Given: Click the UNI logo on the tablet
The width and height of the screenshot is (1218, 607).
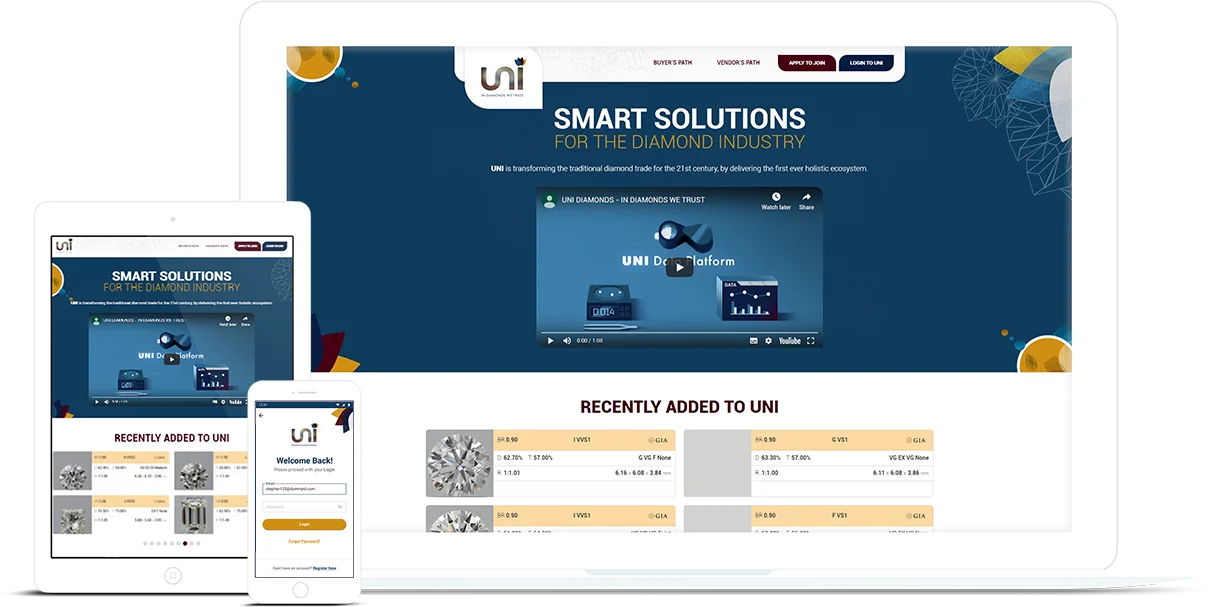Looking at the screenshot, I should (64, 246).
